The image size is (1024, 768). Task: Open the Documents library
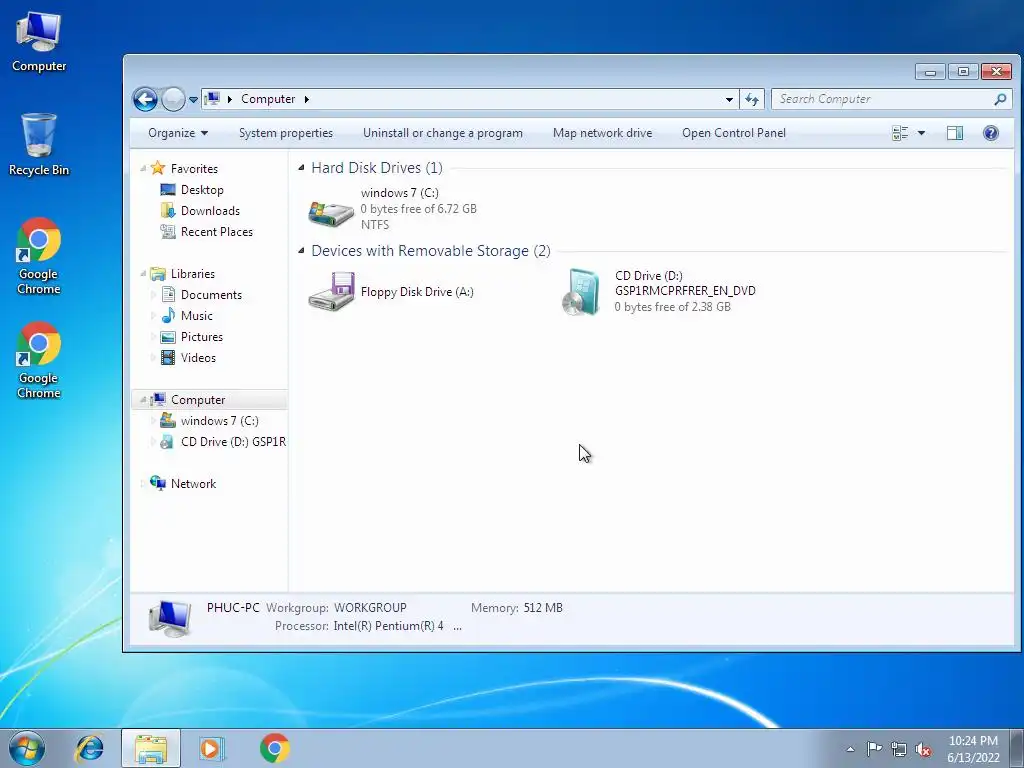click(x=211, y=295)
